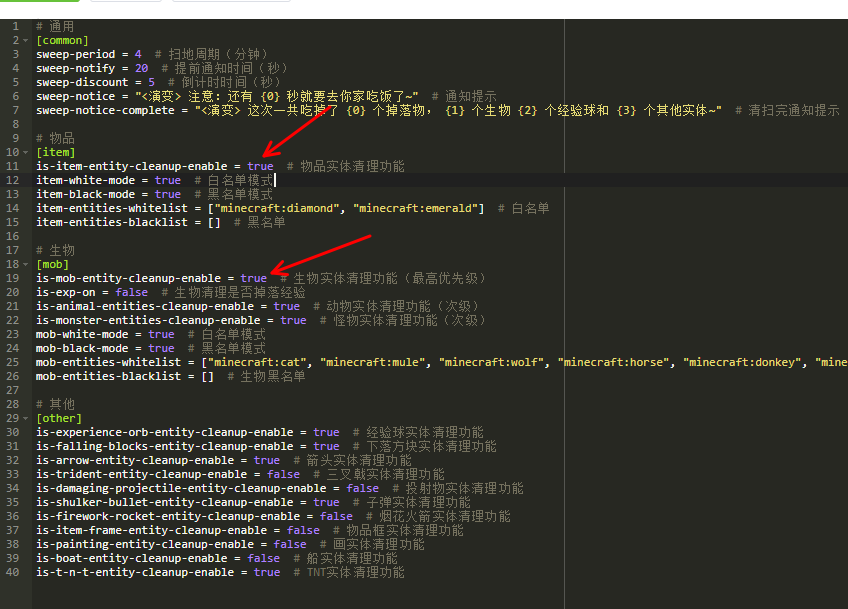Click the true value of is-item-entity-cleanup-enable

(x=260, y=166)
